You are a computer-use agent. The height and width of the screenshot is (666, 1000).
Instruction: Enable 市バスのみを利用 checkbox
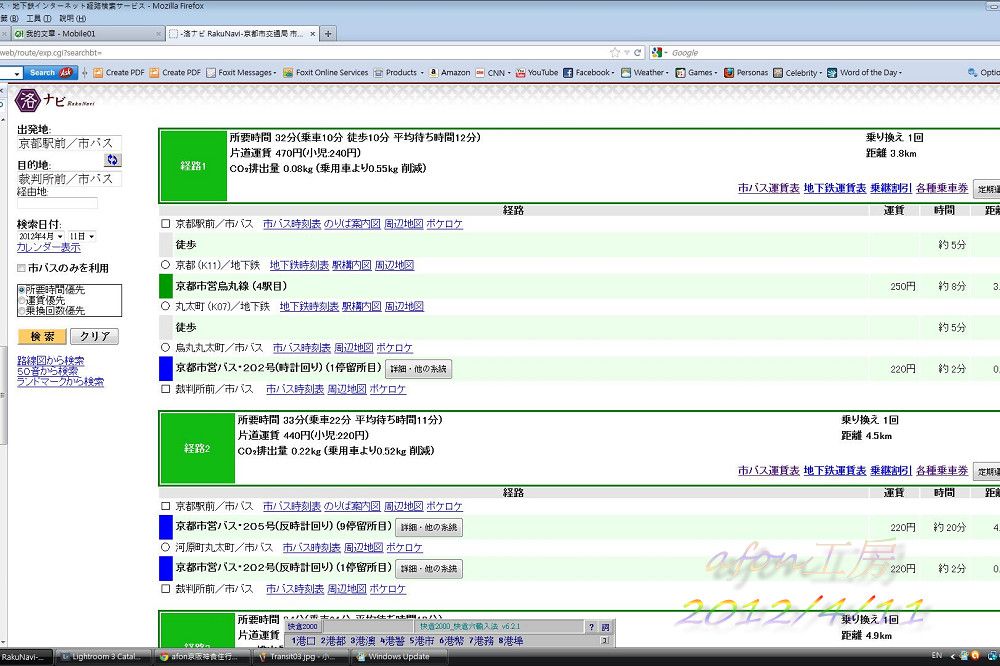tap(21, 268)
